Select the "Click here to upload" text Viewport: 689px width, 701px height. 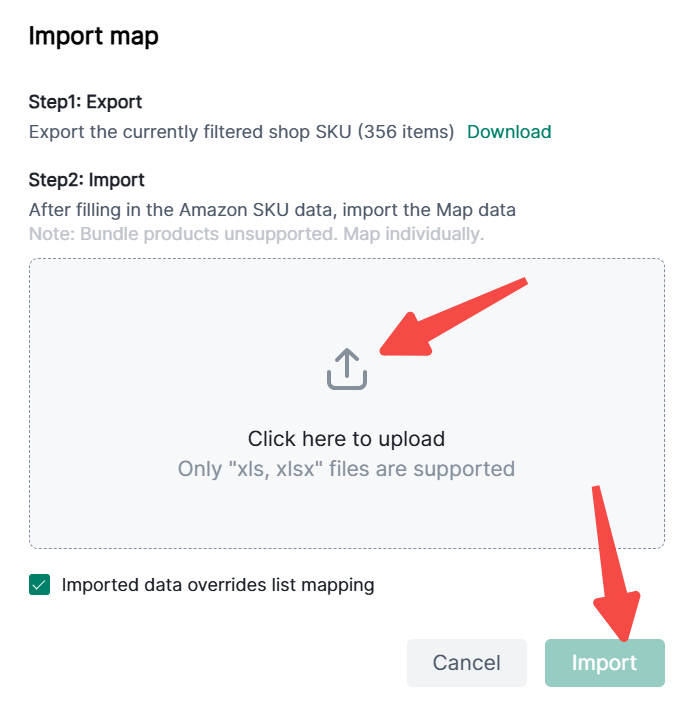point(346,439)
